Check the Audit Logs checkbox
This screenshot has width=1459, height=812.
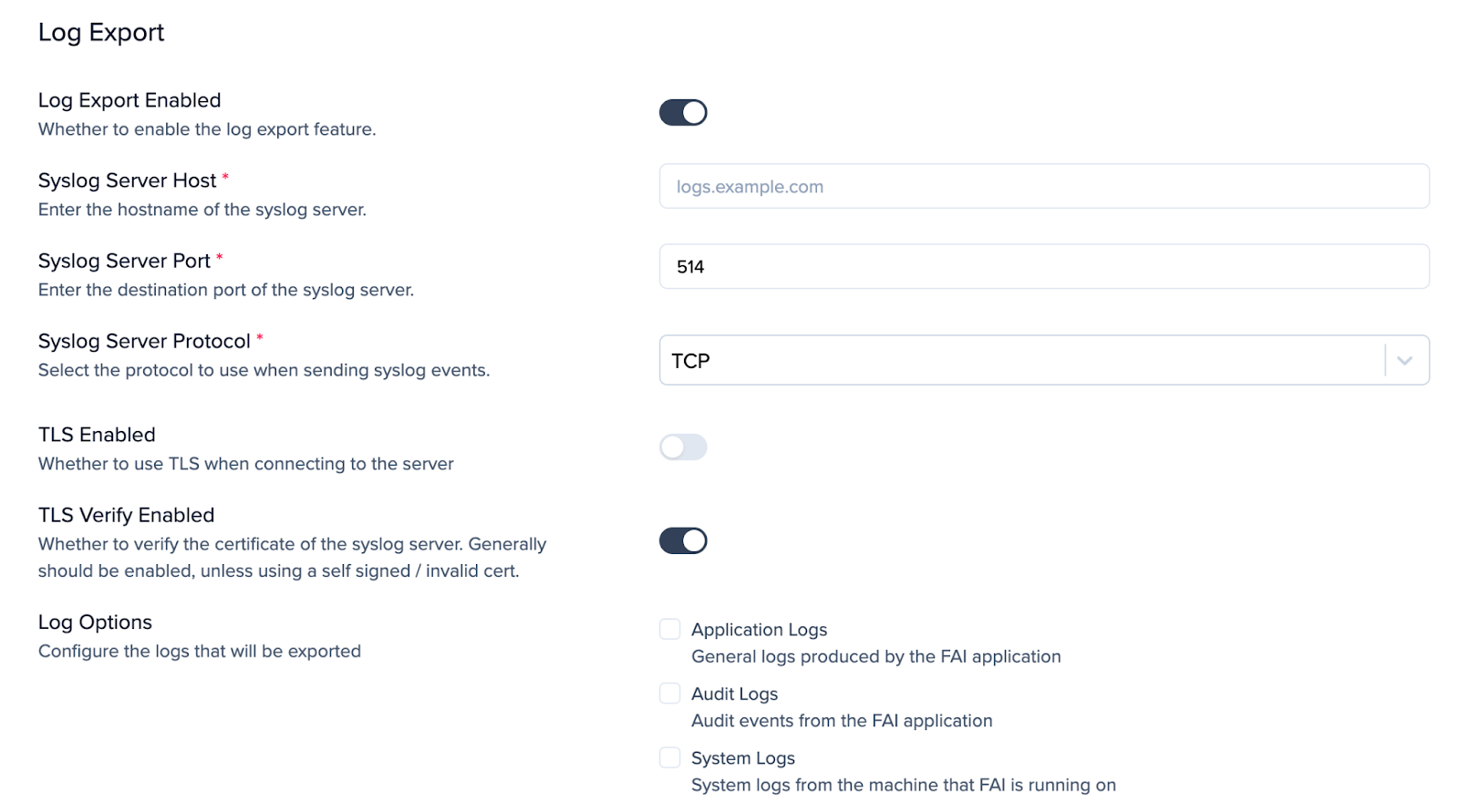pos(669,693)
